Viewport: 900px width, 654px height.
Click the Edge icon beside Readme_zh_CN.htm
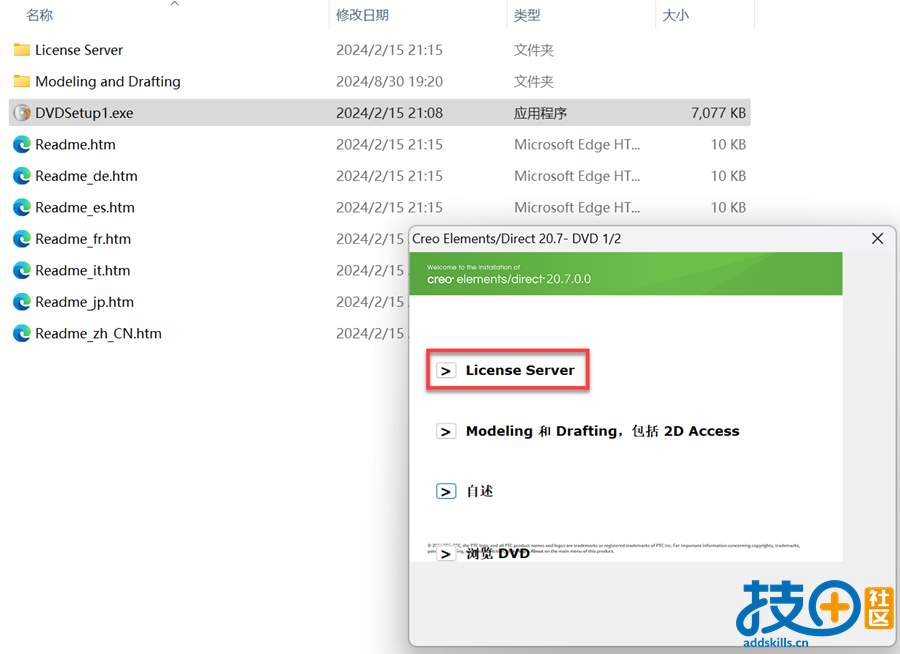click(x=22, y=334)
